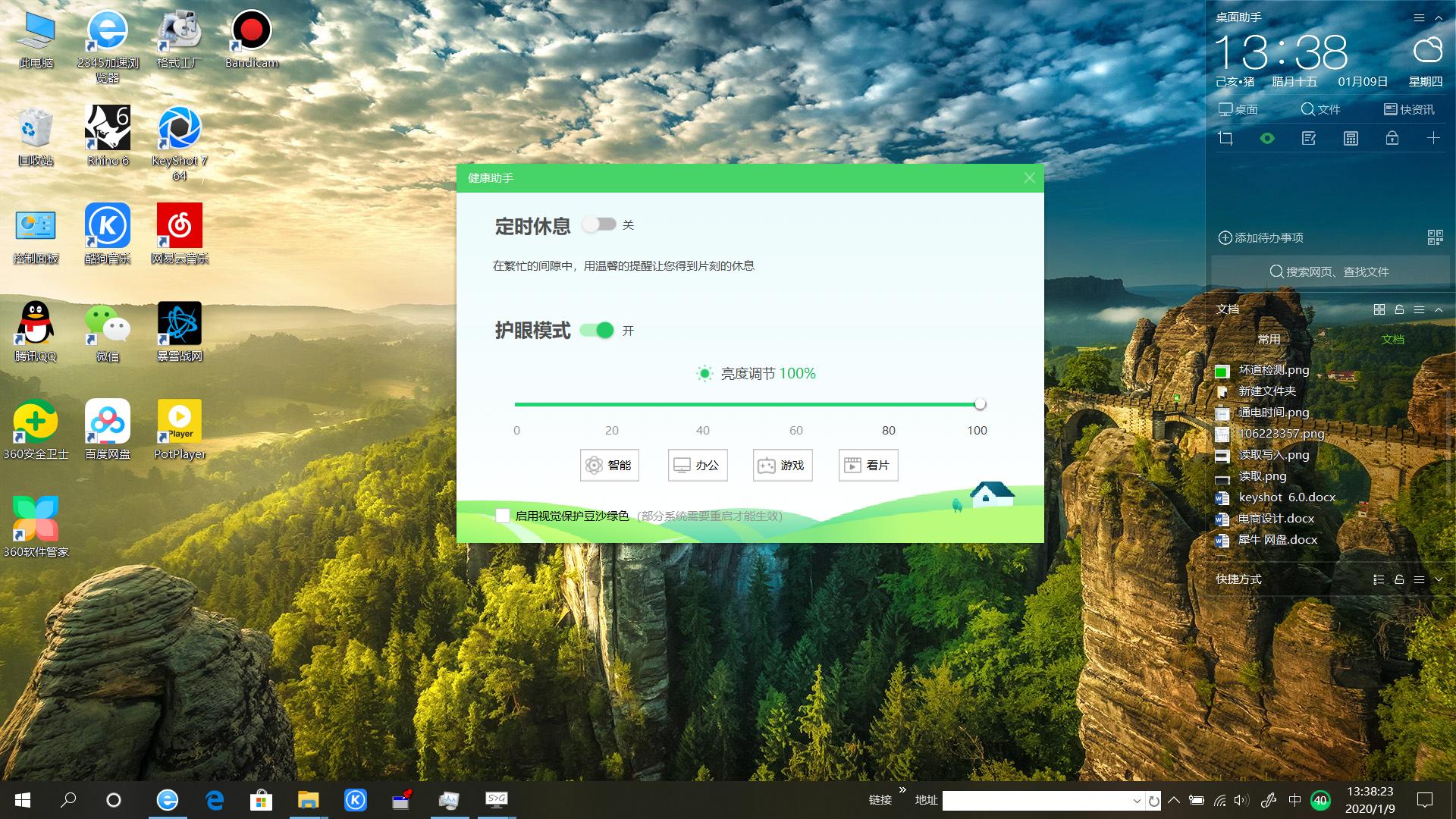Click the plus icon to add tool

point(1433,138)
